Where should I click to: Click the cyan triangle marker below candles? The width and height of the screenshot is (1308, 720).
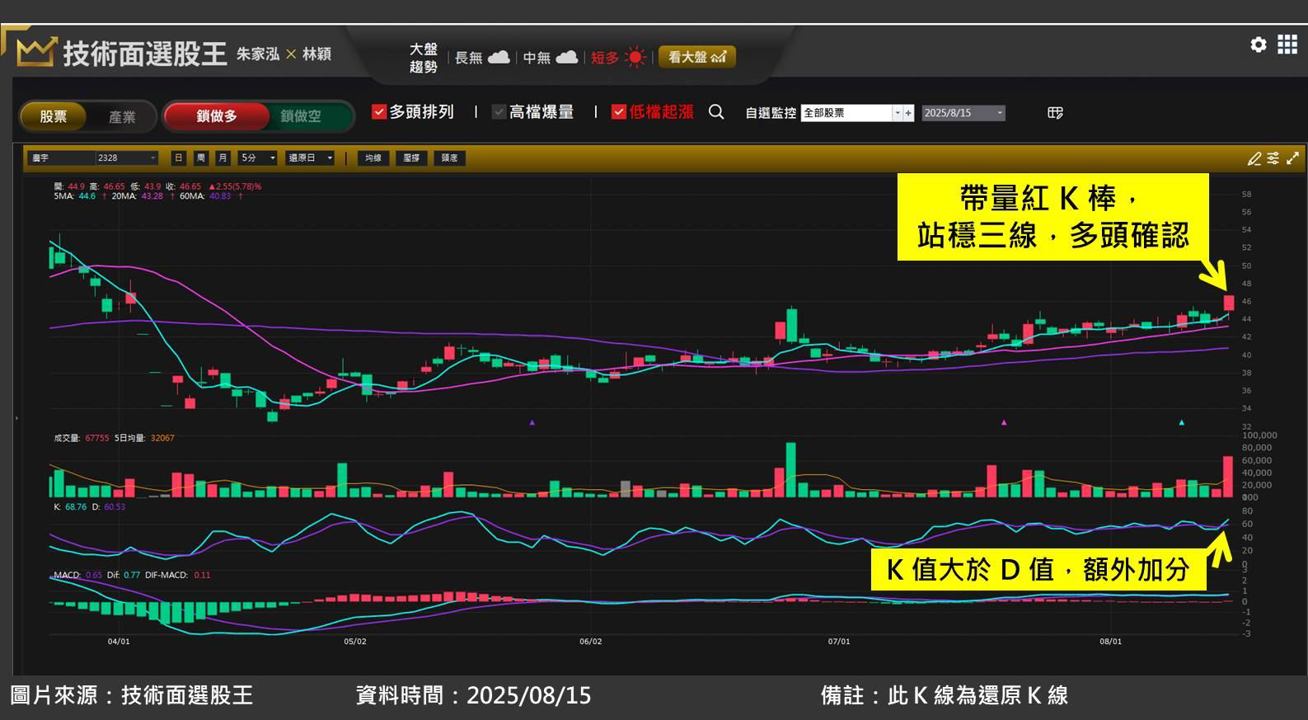click(1181, 423)
